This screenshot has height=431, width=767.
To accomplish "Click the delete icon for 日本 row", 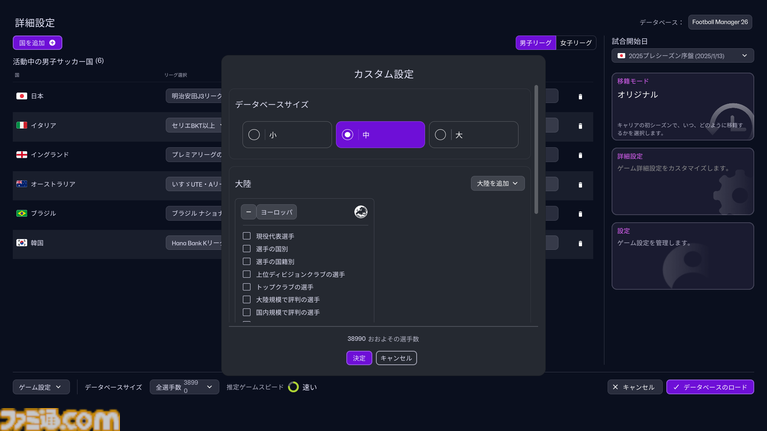I will (580, 97).
